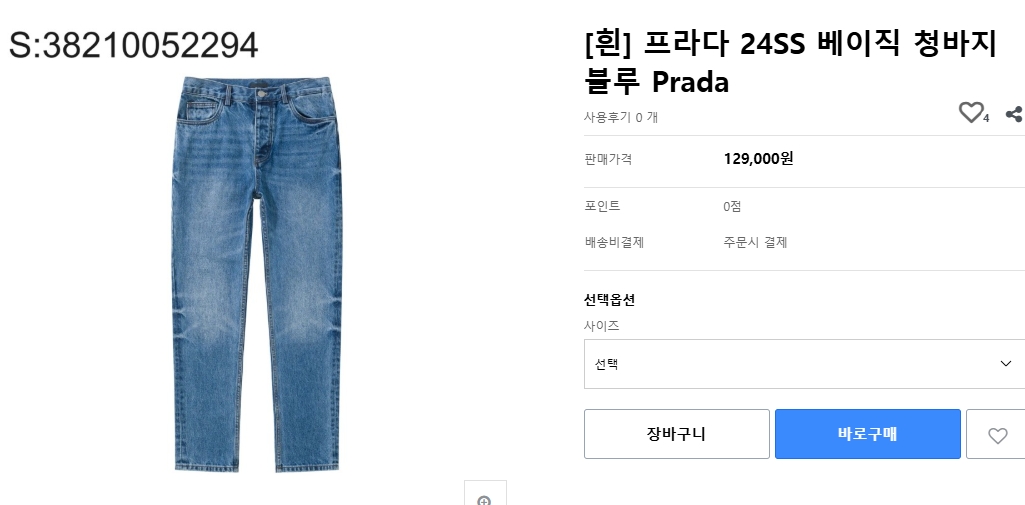This screenshot has height=505, width=1025.
Task: Click the 129,000원 price value
Action: click(758, 159)
